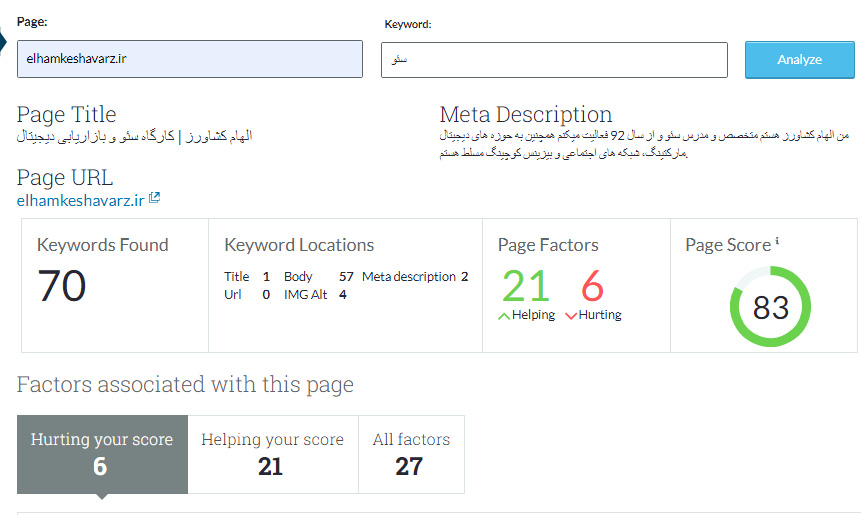Open the elhamkeshavarz.ir Page URL link
The width and height of the screenshot is (861, 515).
(x=80, y=200)
